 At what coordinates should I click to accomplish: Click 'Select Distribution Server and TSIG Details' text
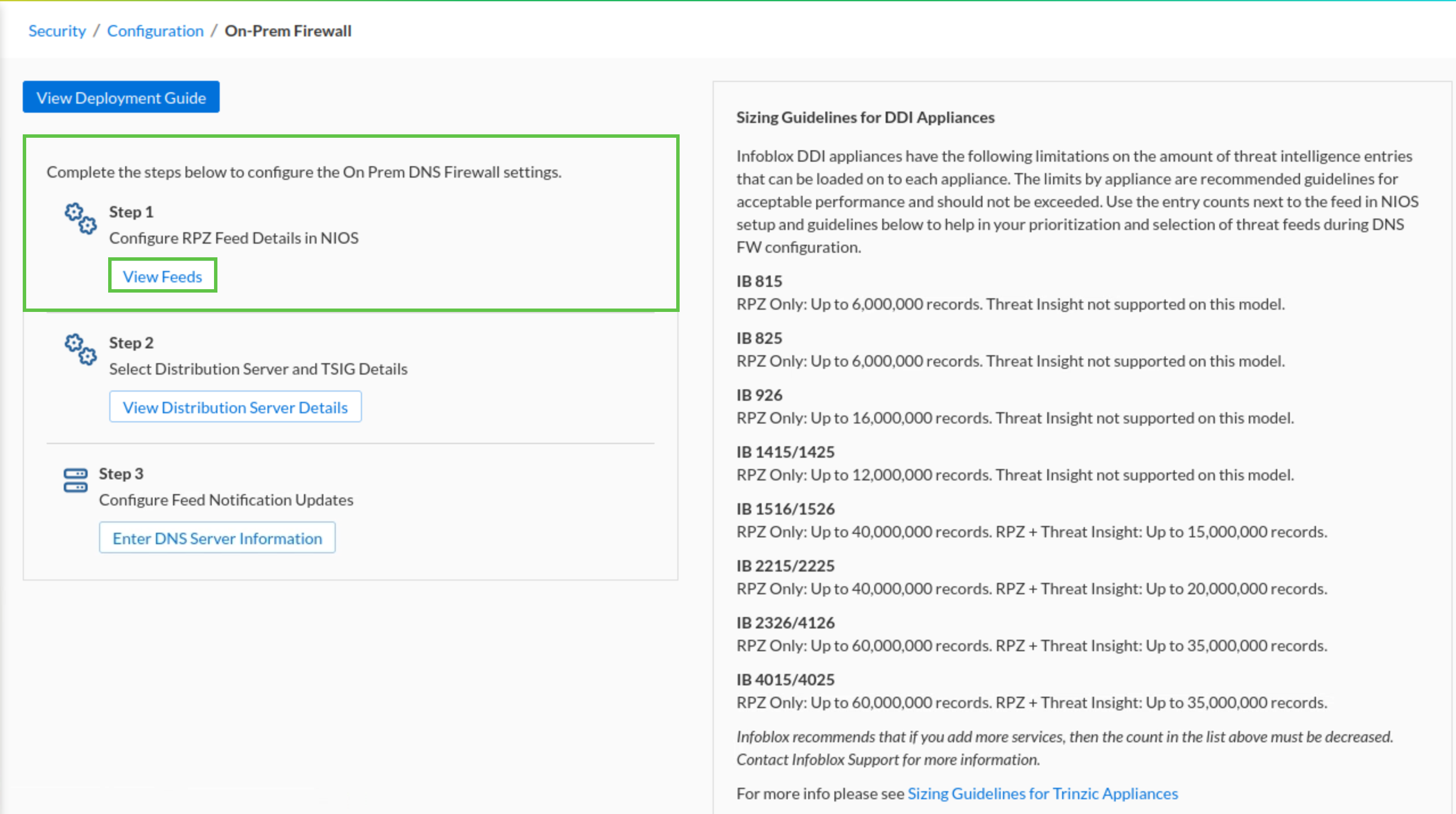(258, 369)
